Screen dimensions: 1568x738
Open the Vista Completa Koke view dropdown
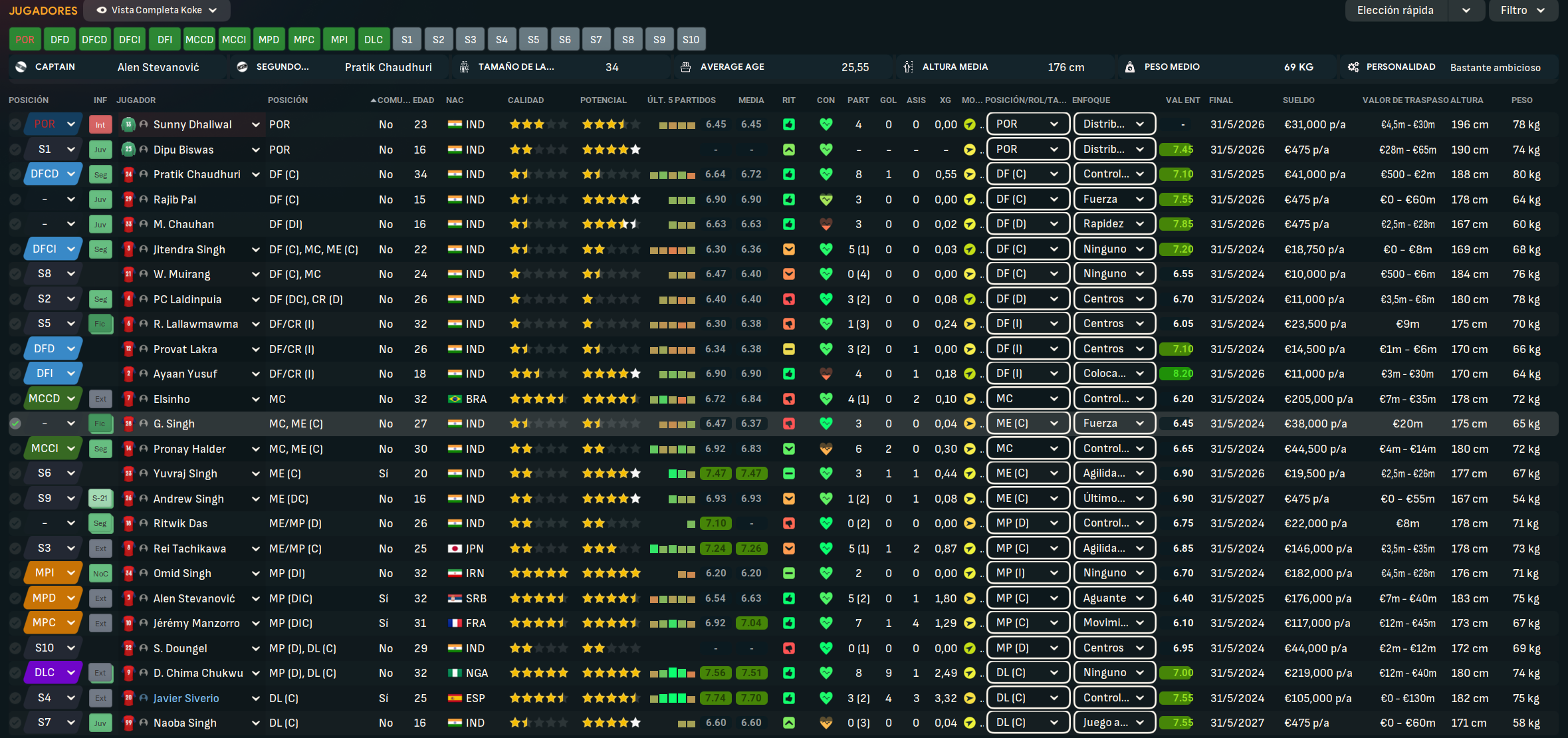158,10
